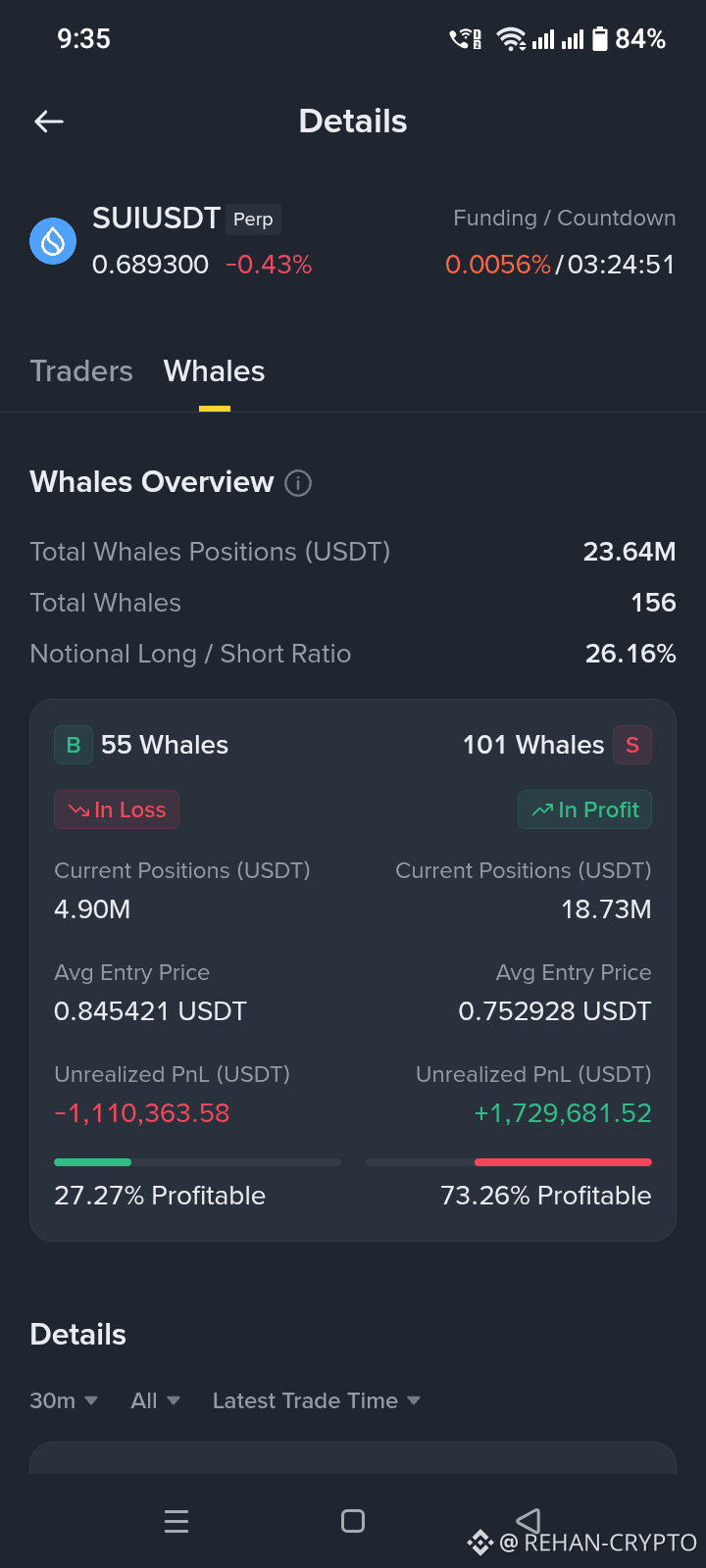Image resolution: width=706 pixels, height=1568 pixels.
Task: Tap the 27.27% profitable progress bar
Action: click(197, 1162)
